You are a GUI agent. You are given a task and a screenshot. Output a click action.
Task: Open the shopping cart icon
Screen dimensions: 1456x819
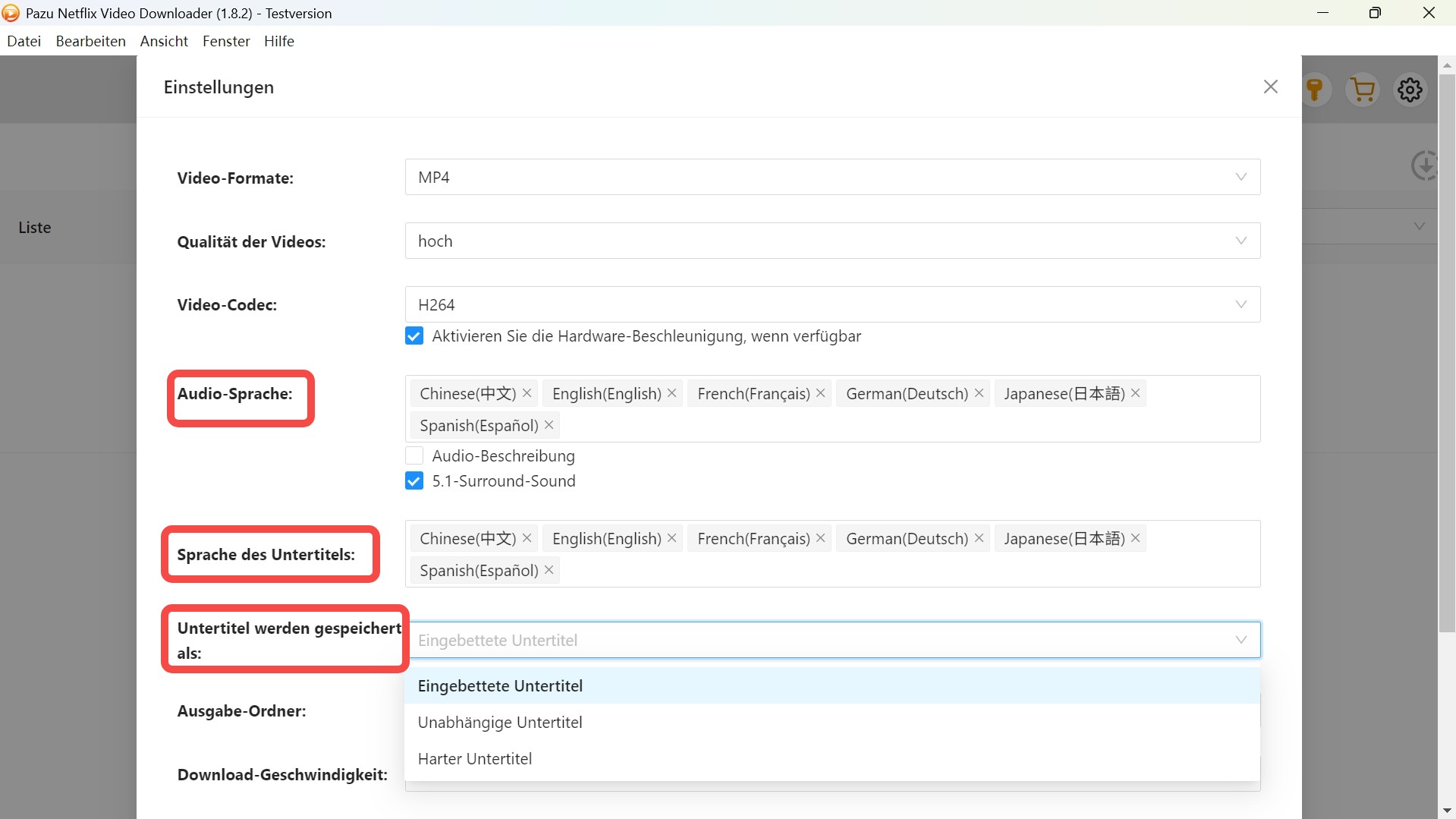1363,90
